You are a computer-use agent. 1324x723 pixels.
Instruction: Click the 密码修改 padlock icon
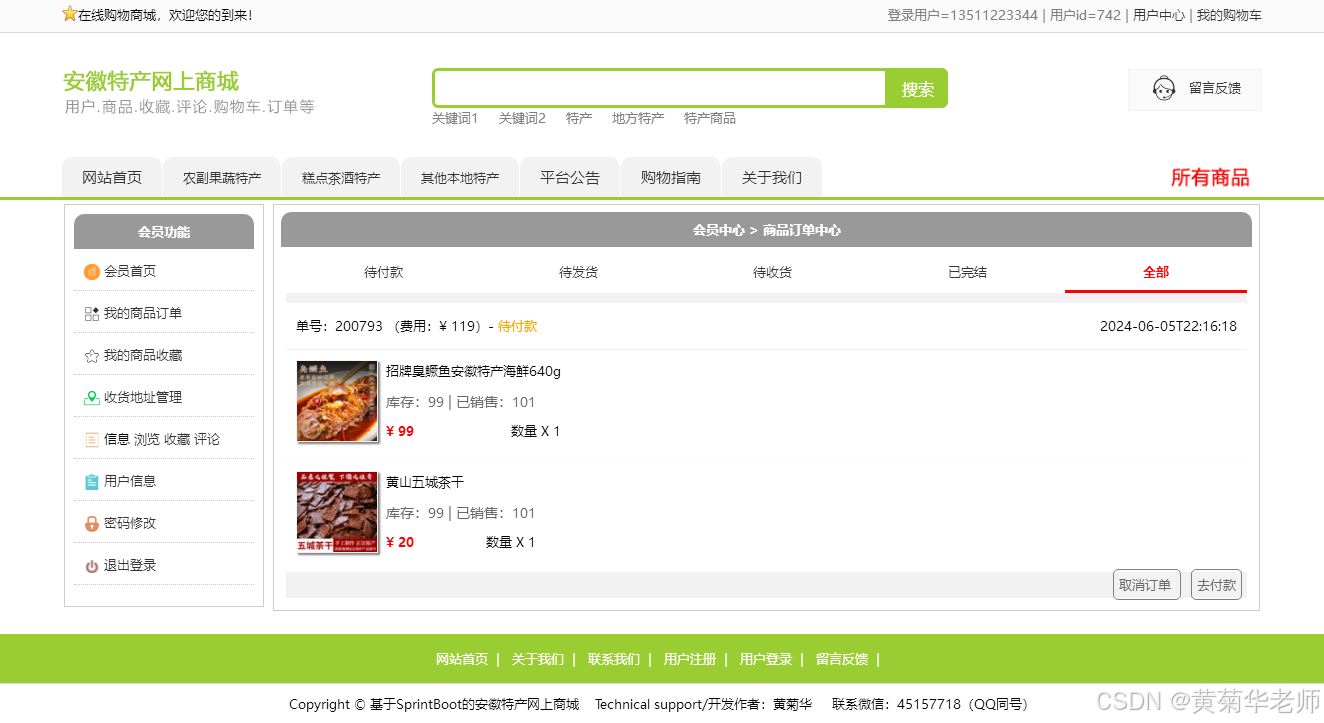tap(92, 524)
